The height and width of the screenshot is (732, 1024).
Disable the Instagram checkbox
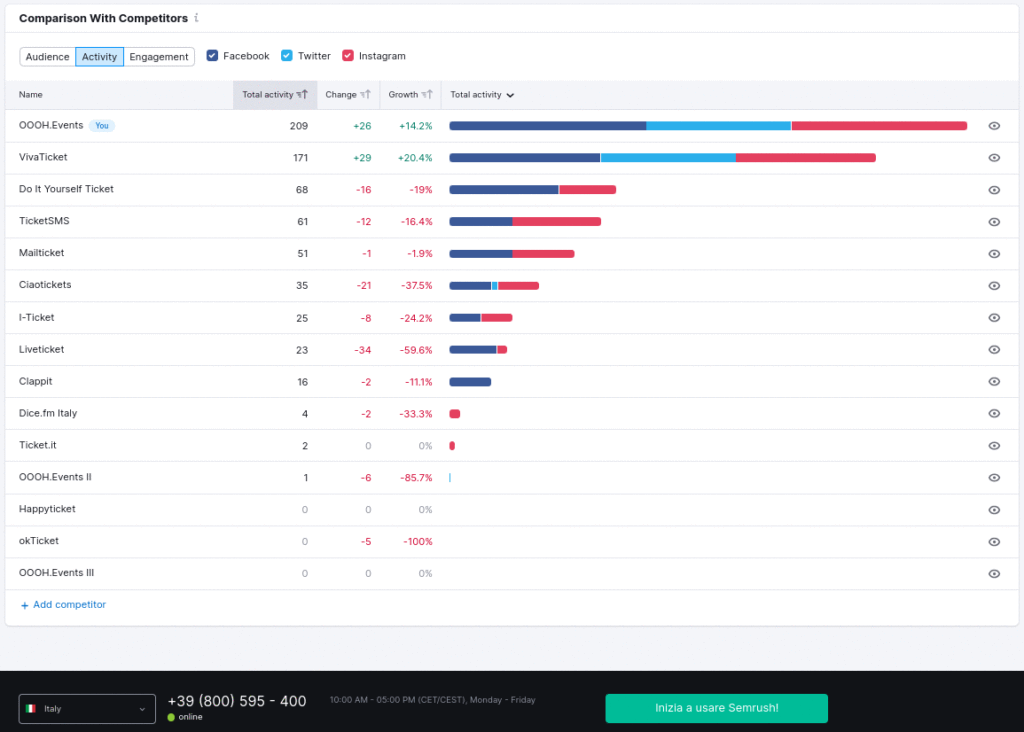pos(348,56)
